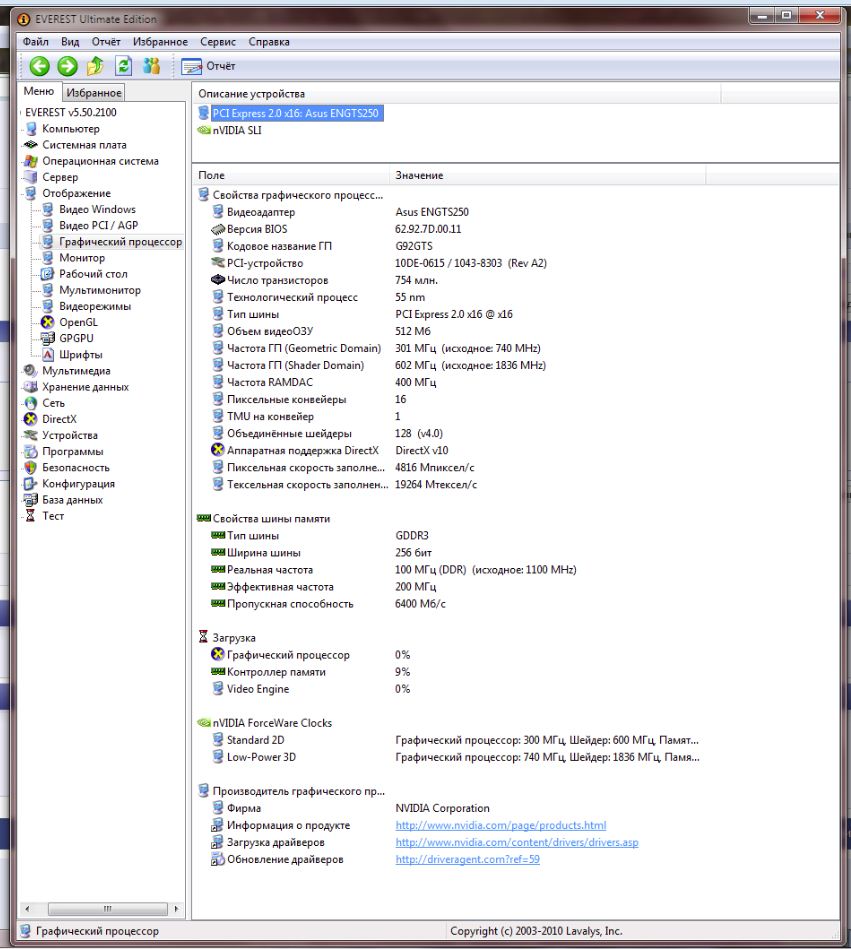
Task: Open nvidia.com products.html link
Action: coord(501,826)
